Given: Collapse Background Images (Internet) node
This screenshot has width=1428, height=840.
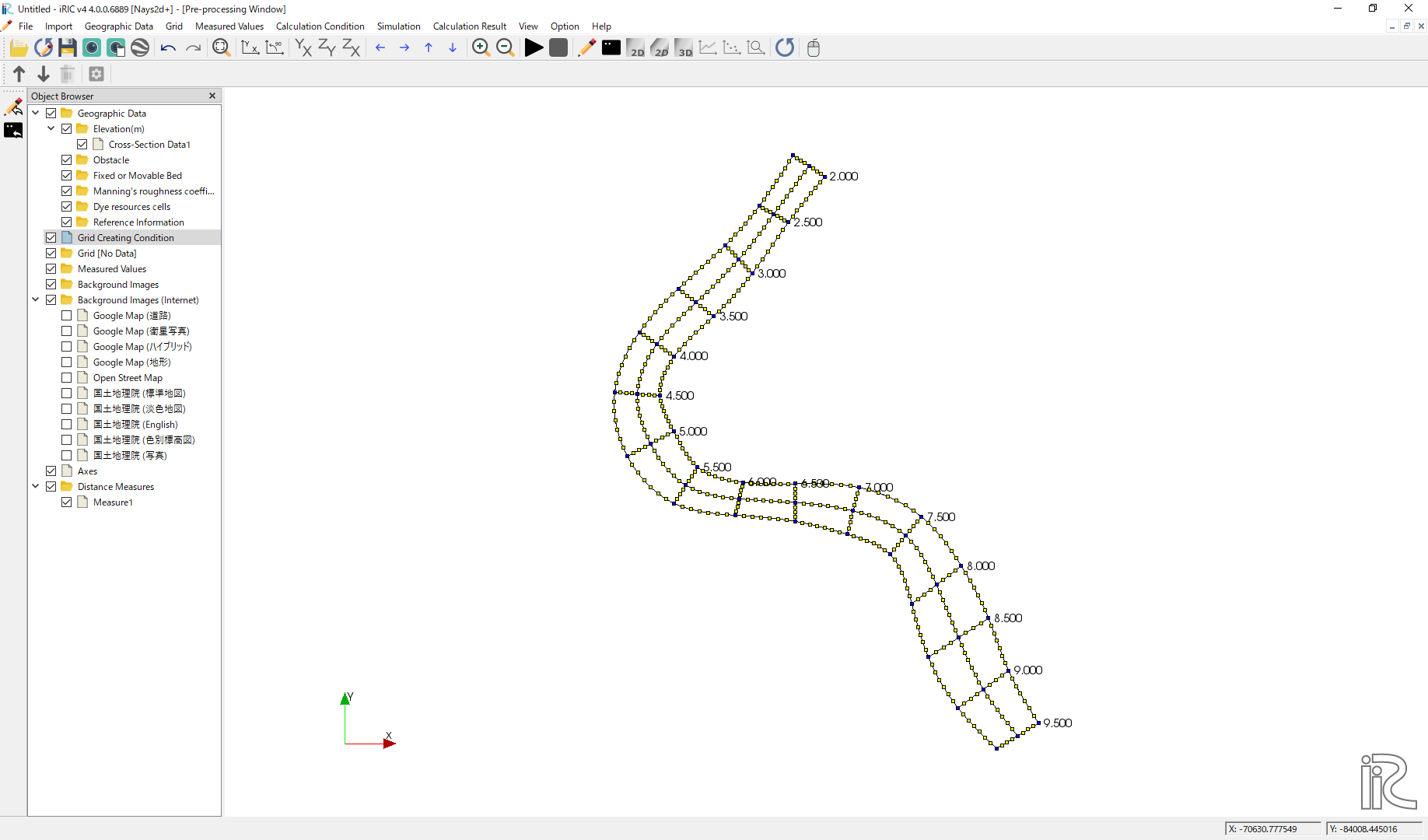Looking at the screenshot, I should (36, 300).
